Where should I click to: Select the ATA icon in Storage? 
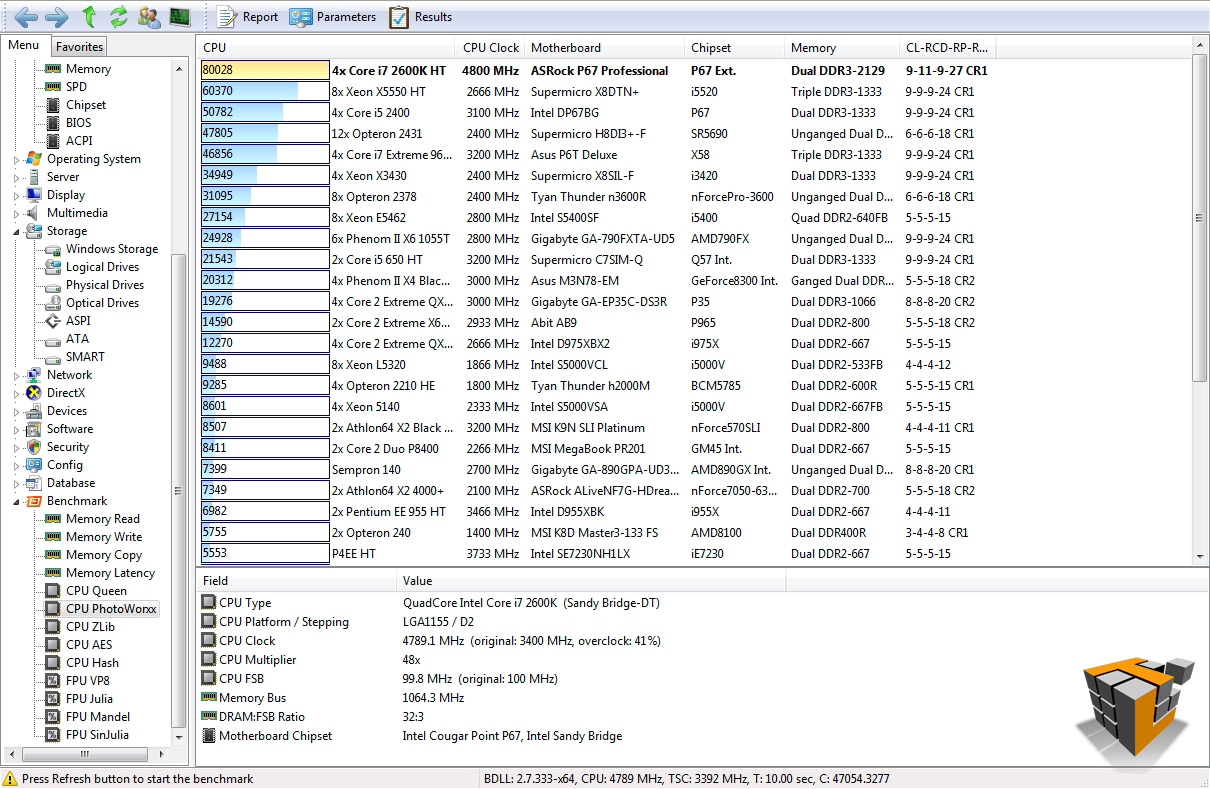click(x=53, y=339)
